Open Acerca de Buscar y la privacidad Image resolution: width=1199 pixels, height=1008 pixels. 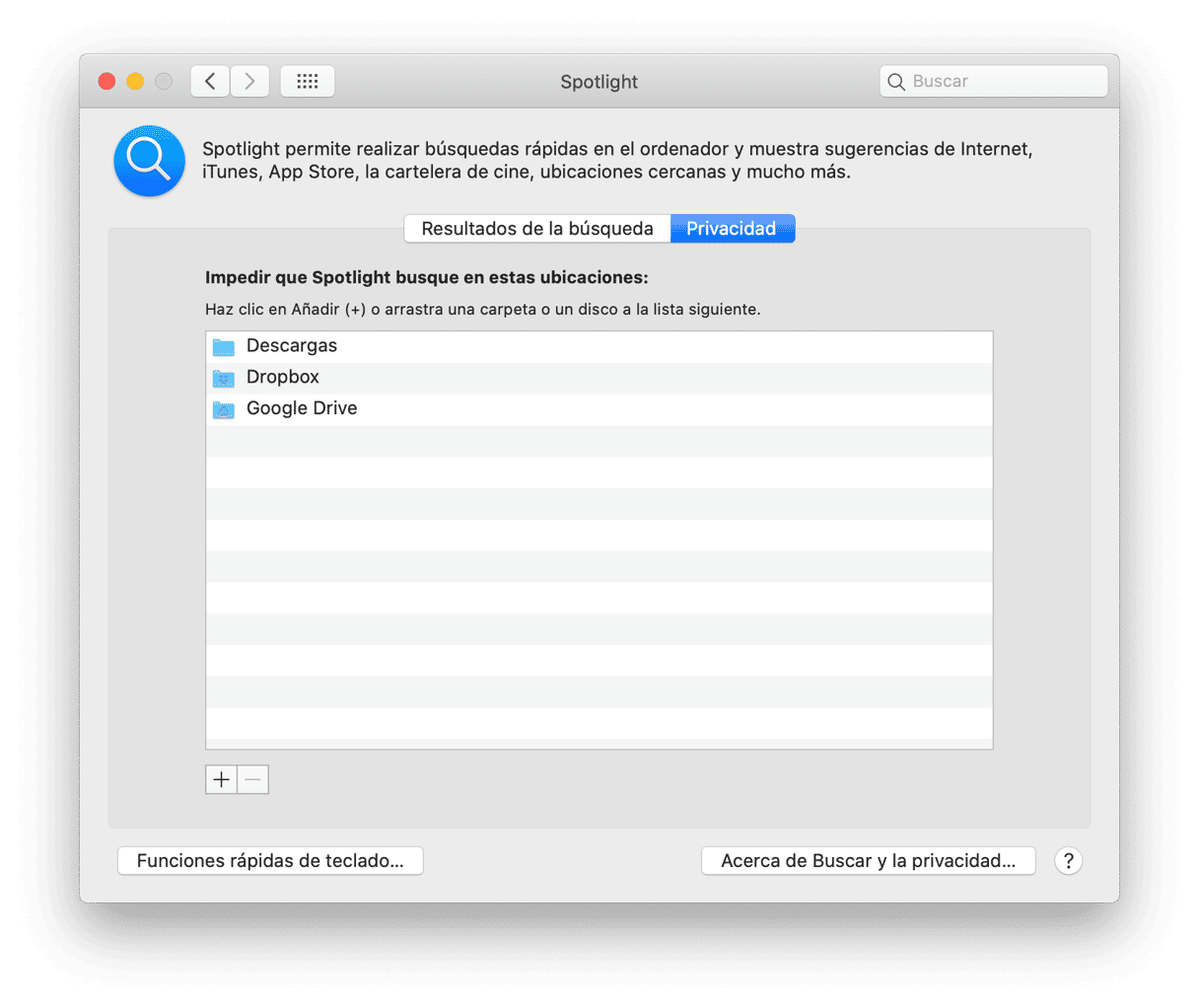868,860
